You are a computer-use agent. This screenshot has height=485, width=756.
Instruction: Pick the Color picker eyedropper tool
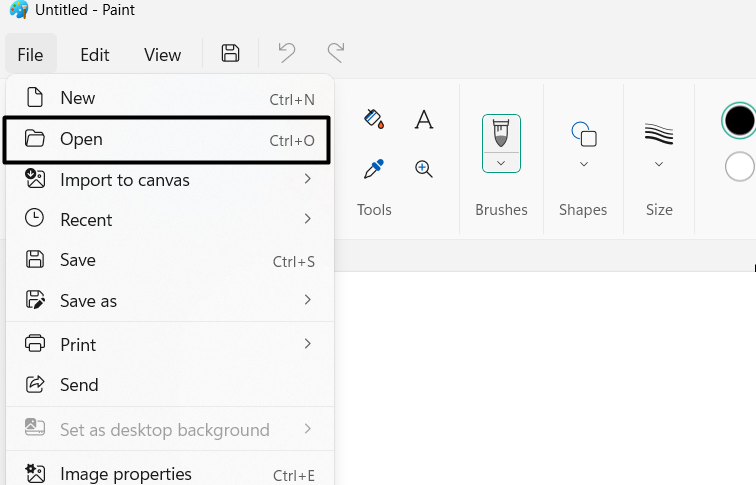pos(374,169)
